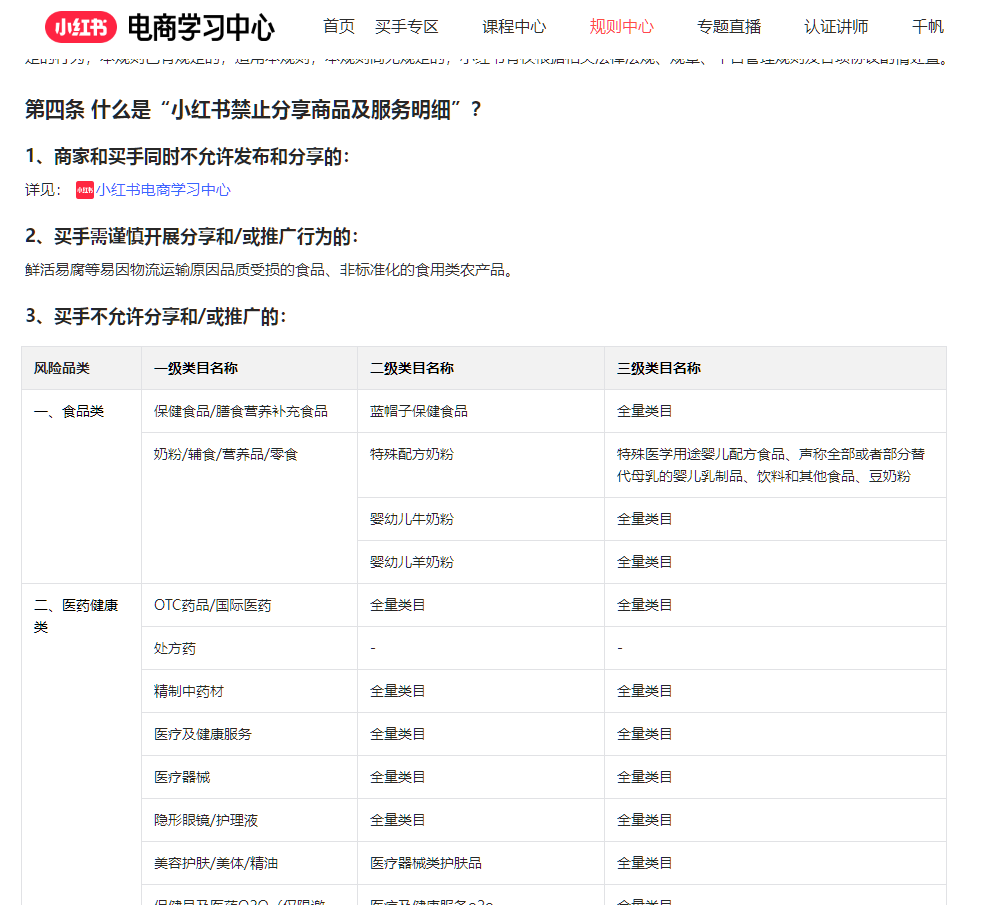Click the small 小红书 icon beside 详见
992x905 pixels.
pyautogui.click(x=84, y=190)
